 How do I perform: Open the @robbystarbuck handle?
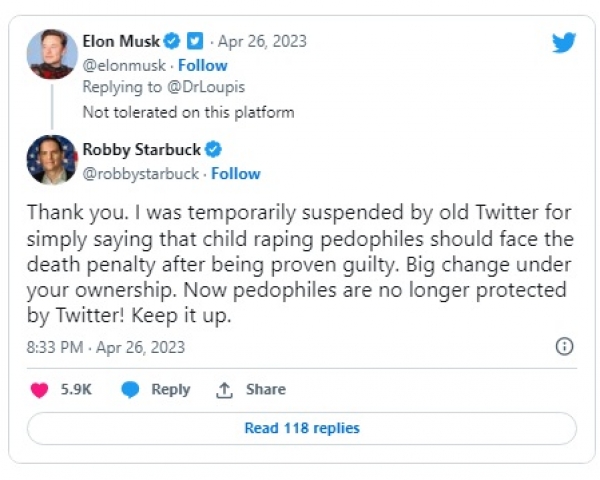coord(141,173)
